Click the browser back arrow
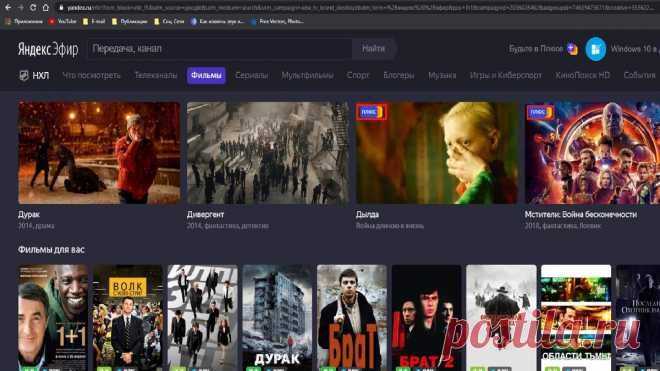This screenshot has width=660, height=371. (x=8, y=8)
